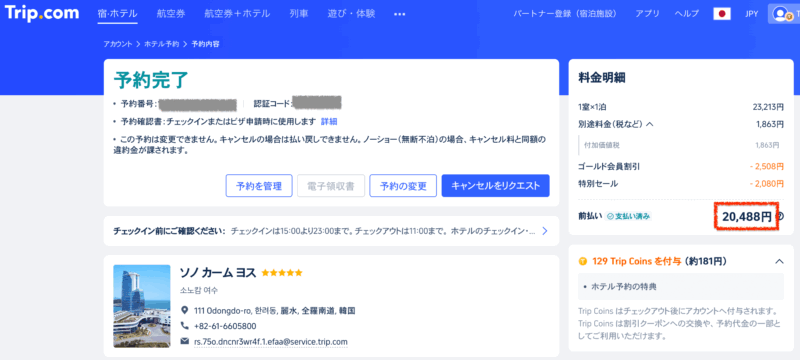Click the five-star rating
800x360 pixels.
(282, 273)
